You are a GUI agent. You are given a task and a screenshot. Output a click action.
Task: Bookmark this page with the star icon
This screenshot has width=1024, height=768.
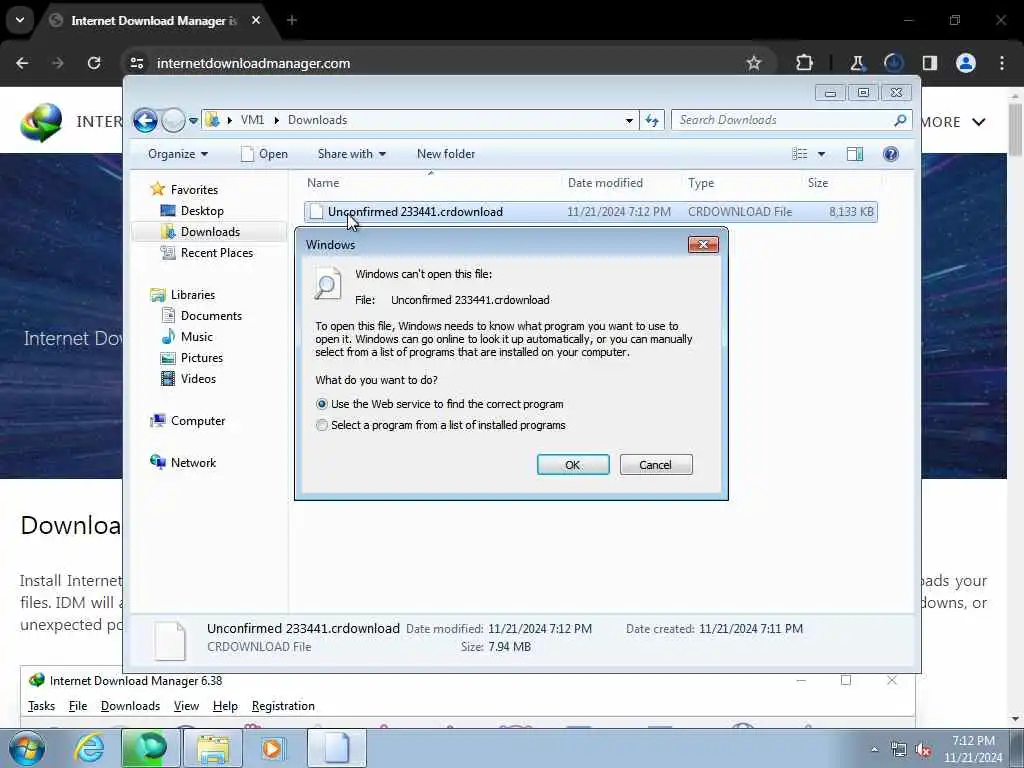[754, 63]
